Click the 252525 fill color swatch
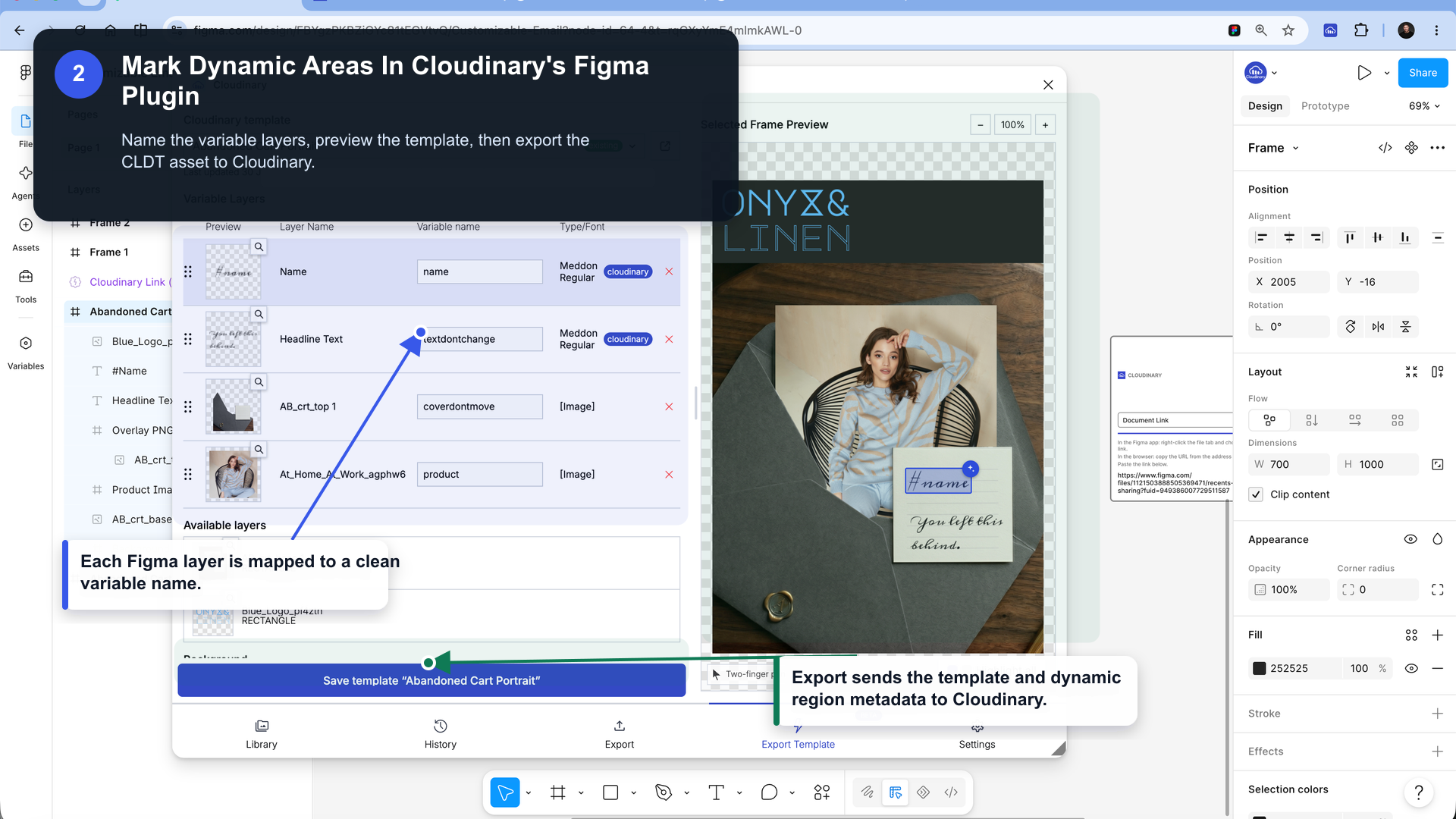The image size is (1456, 819). point(1260,668)
